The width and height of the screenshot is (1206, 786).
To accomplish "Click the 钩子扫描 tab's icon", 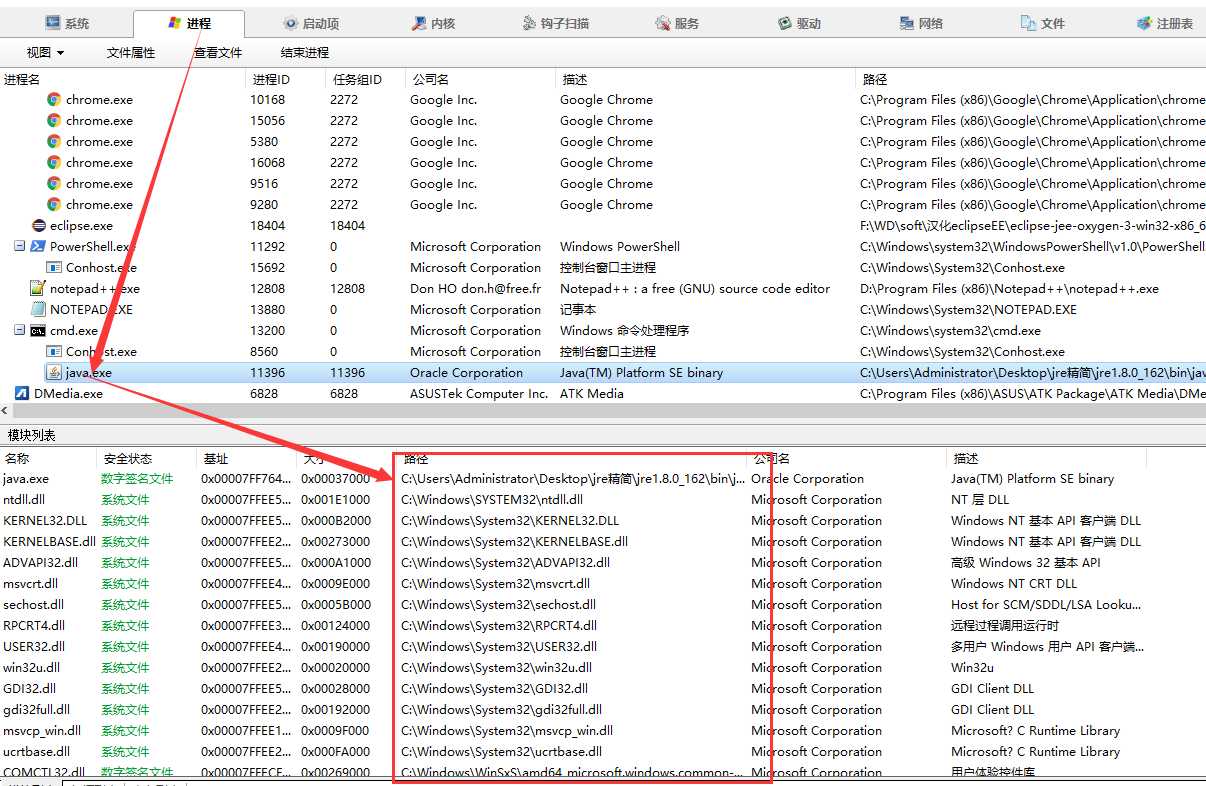I will coord(531,23).
